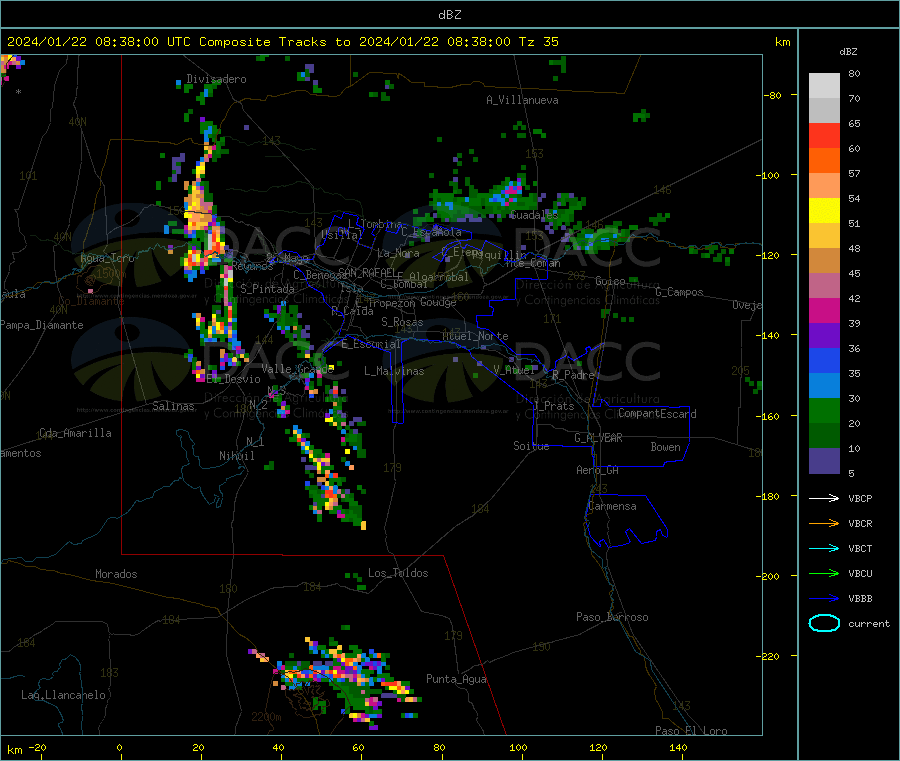Pick the dark orange 57-60 dBZ swatch
This screenshot has width=900, height=761.
point(824,161)
